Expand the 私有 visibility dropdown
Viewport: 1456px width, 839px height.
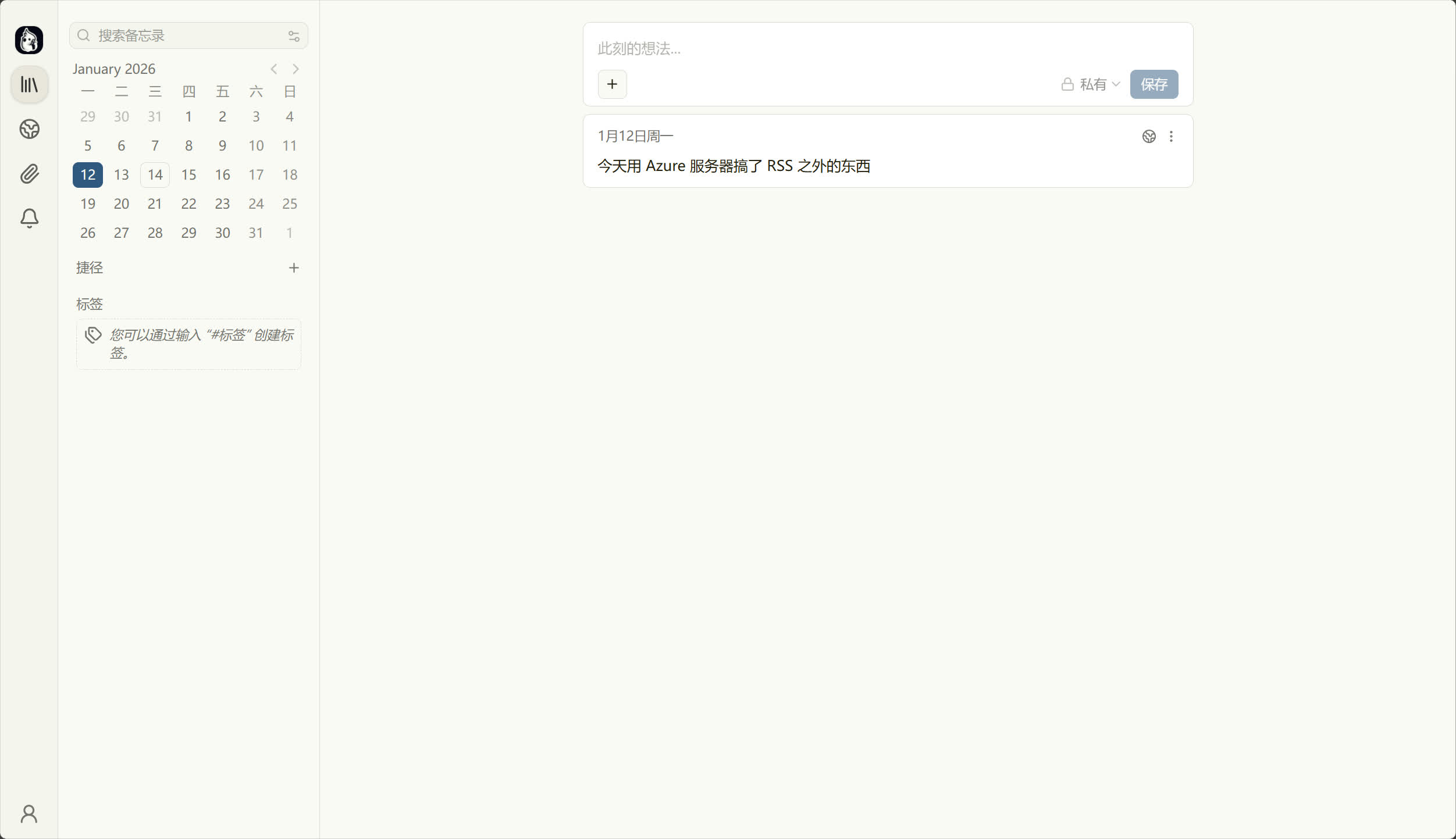pyautogui.click(x=1091, y=85)
